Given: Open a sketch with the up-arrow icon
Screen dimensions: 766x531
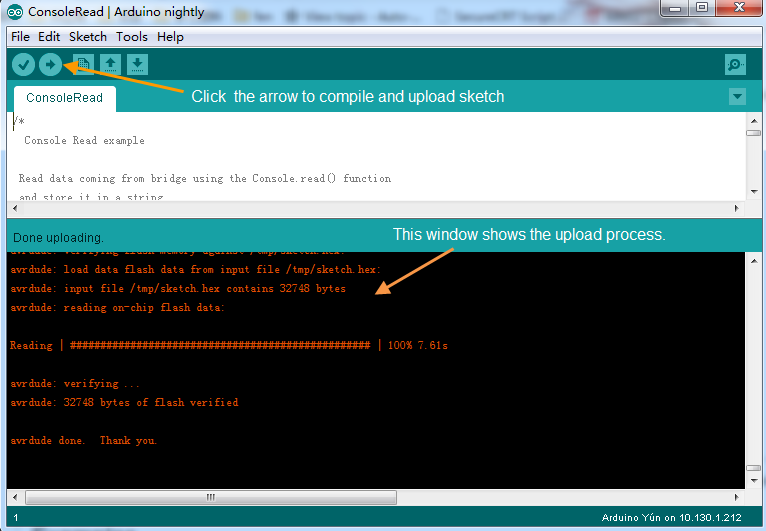Looking at the screenshot, I should (x=110, y=64).
